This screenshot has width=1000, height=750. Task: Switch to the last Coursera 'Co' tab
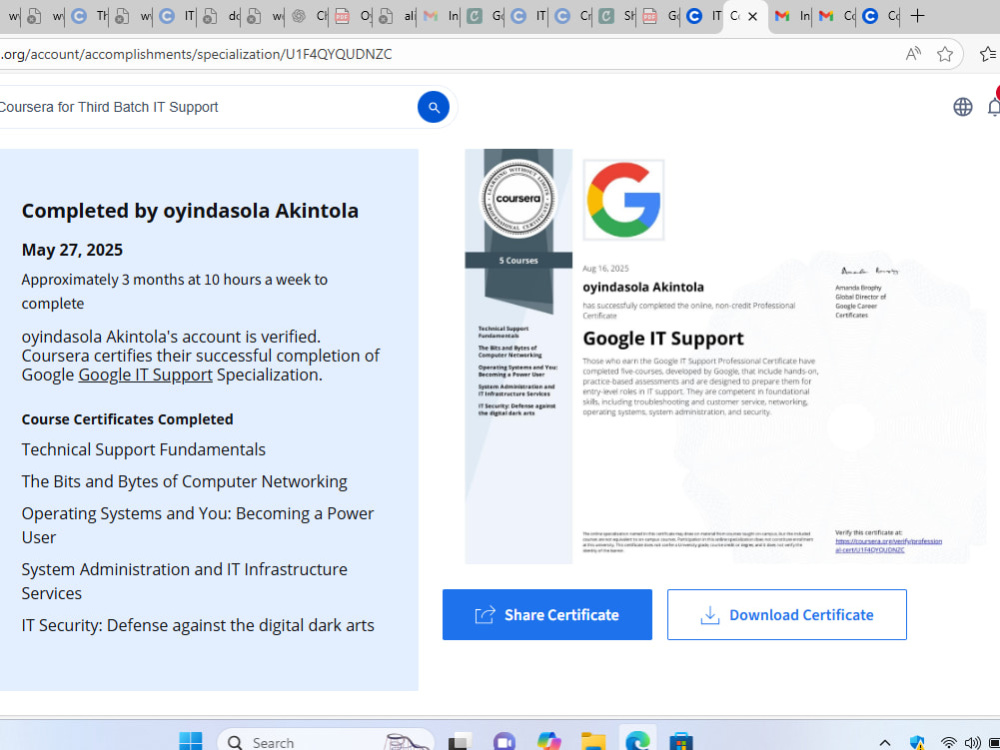coord(881,16)
